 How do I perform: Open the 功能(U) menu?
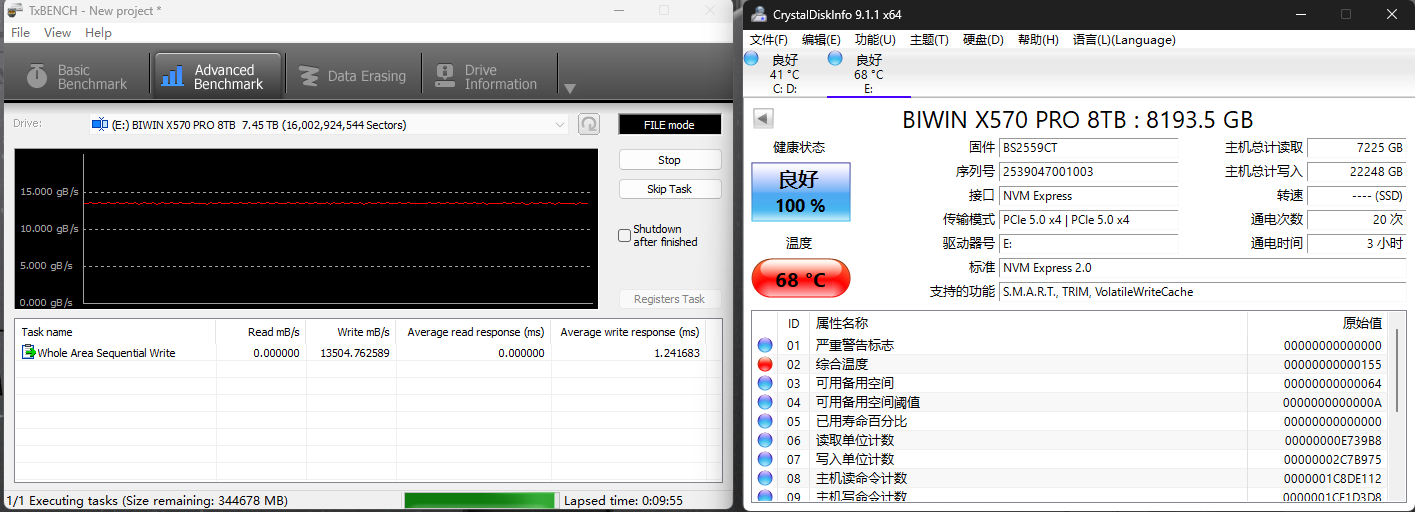click(x=874, y=40)
